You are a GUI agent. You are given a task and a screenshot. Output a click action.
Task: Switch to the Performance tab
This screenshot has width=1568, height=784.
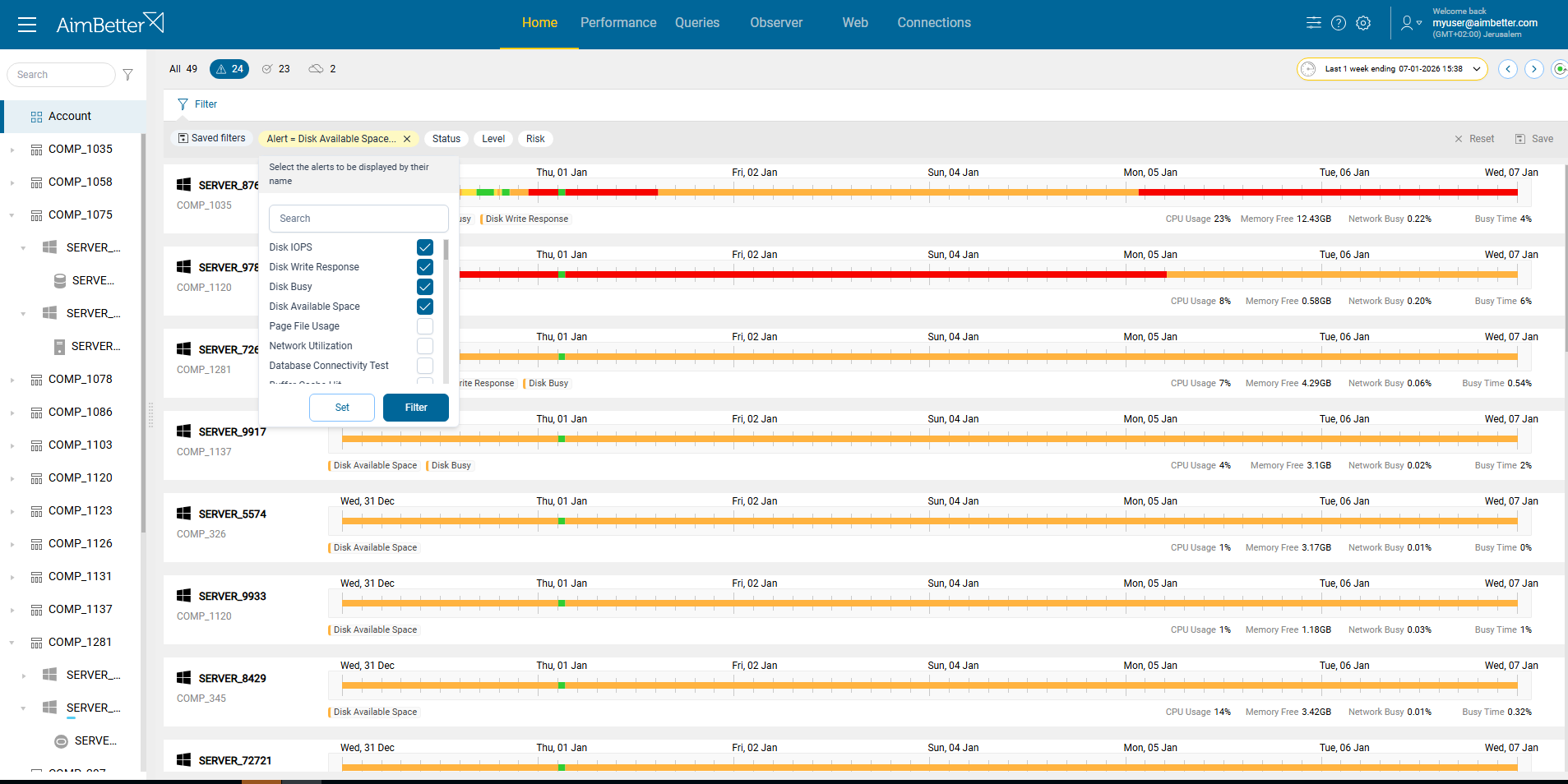coord(617,23)
